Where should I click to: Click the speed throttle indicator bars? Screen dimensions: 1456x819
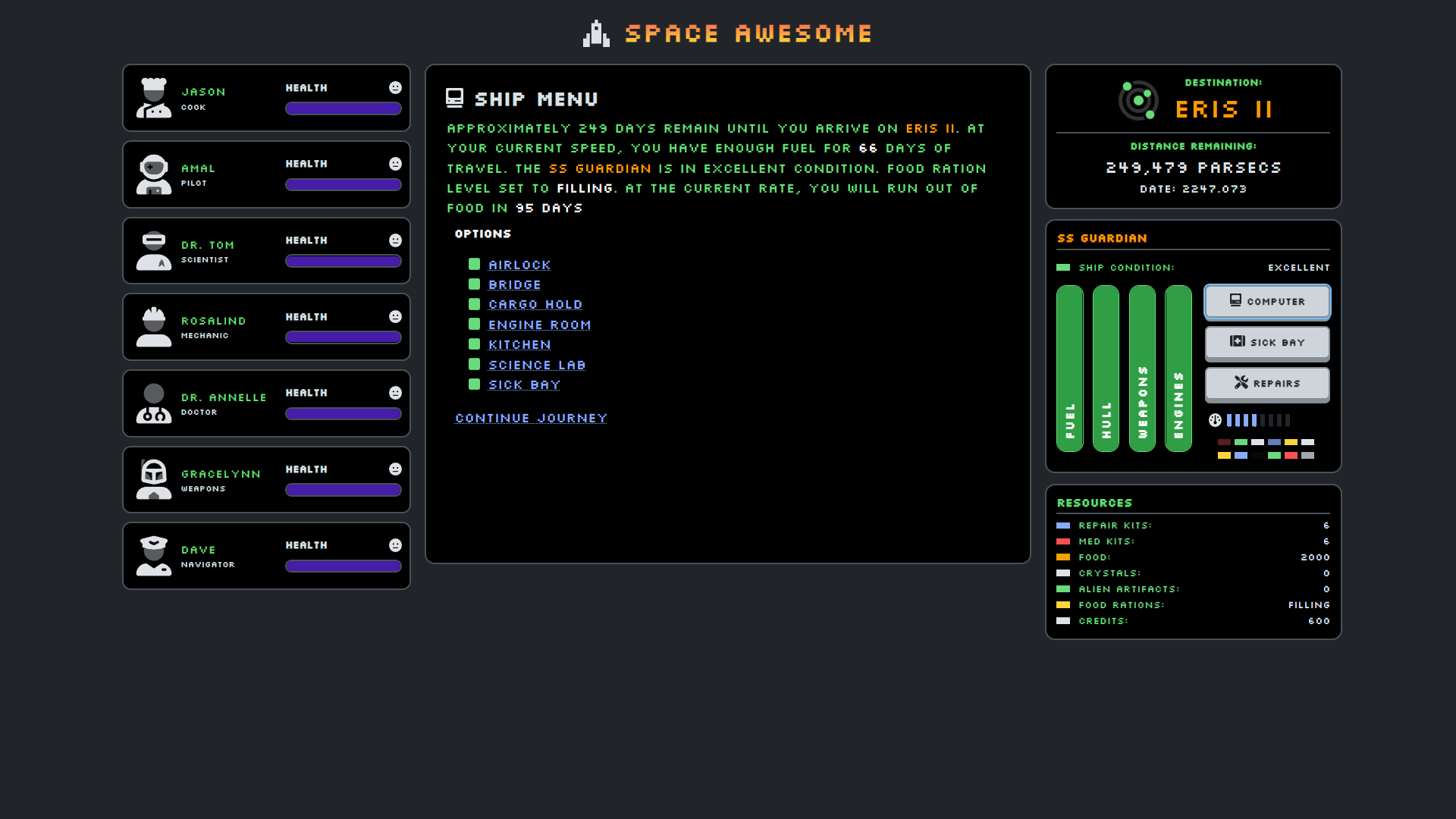[1257, 420]
